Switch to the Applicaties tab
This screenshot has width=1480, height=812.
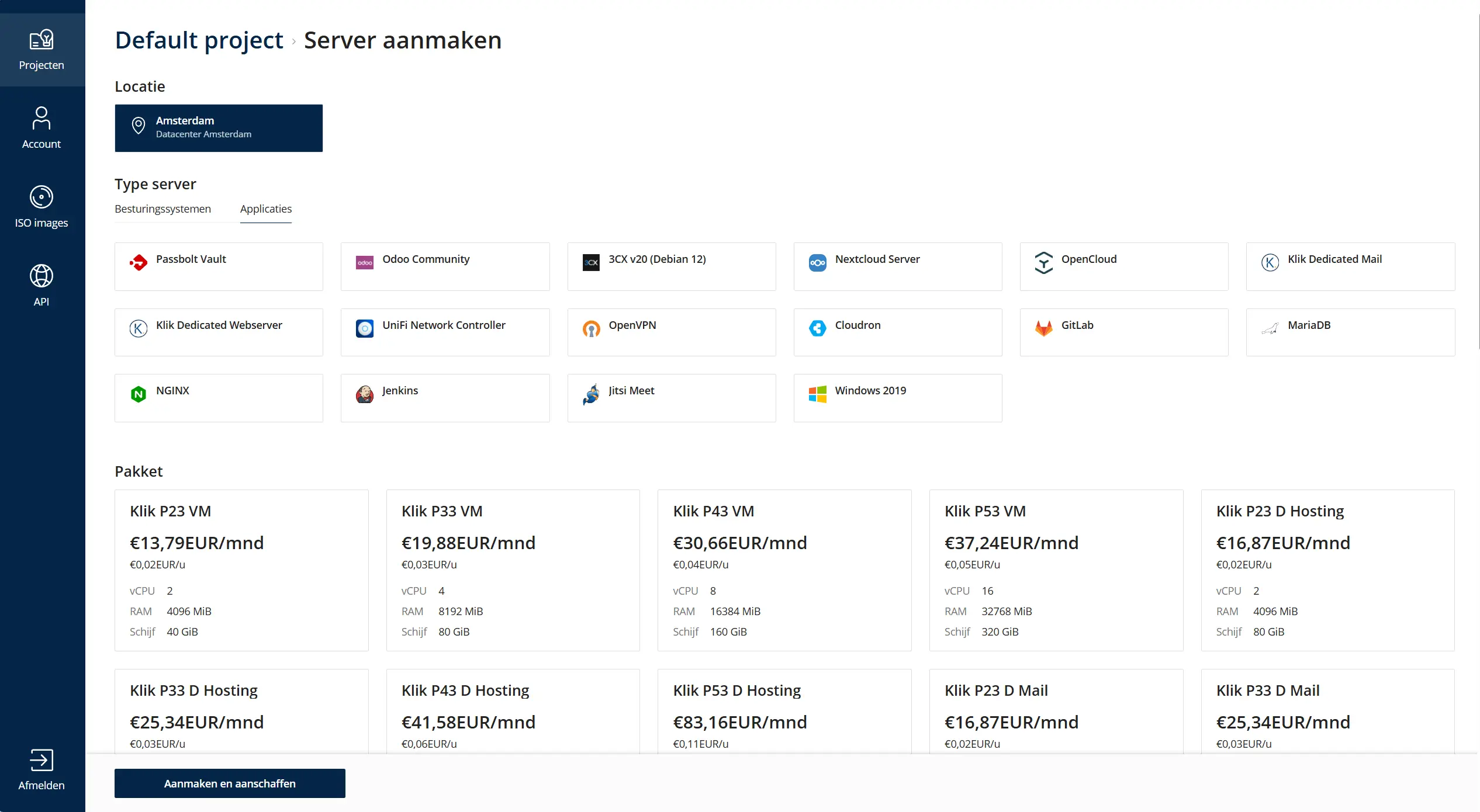(x=265, y=209)
